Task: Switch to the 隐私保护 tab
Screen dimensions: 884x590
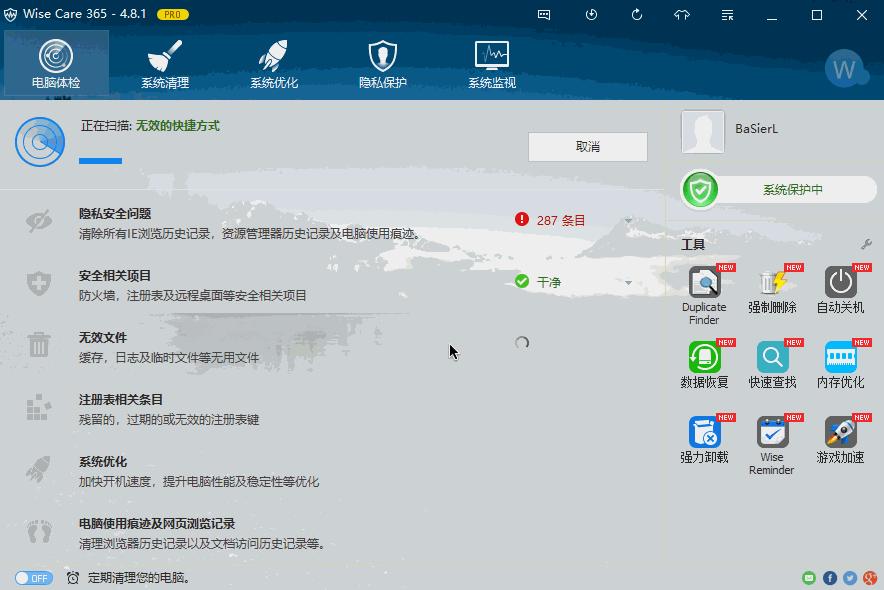Action: tap(382, 64)
